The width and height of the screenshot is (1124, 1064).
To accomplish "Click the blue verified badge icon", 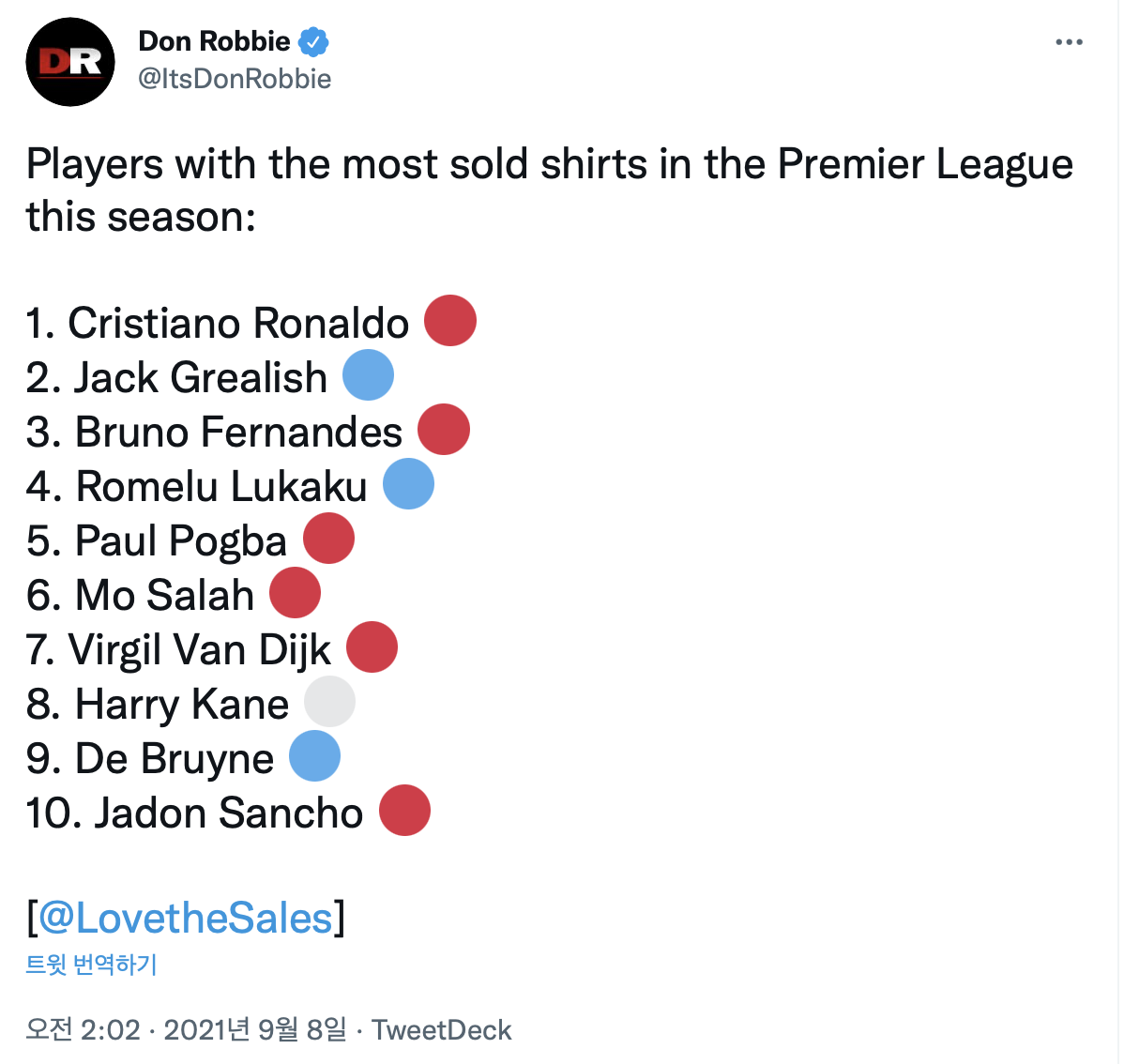I will 313,42.
